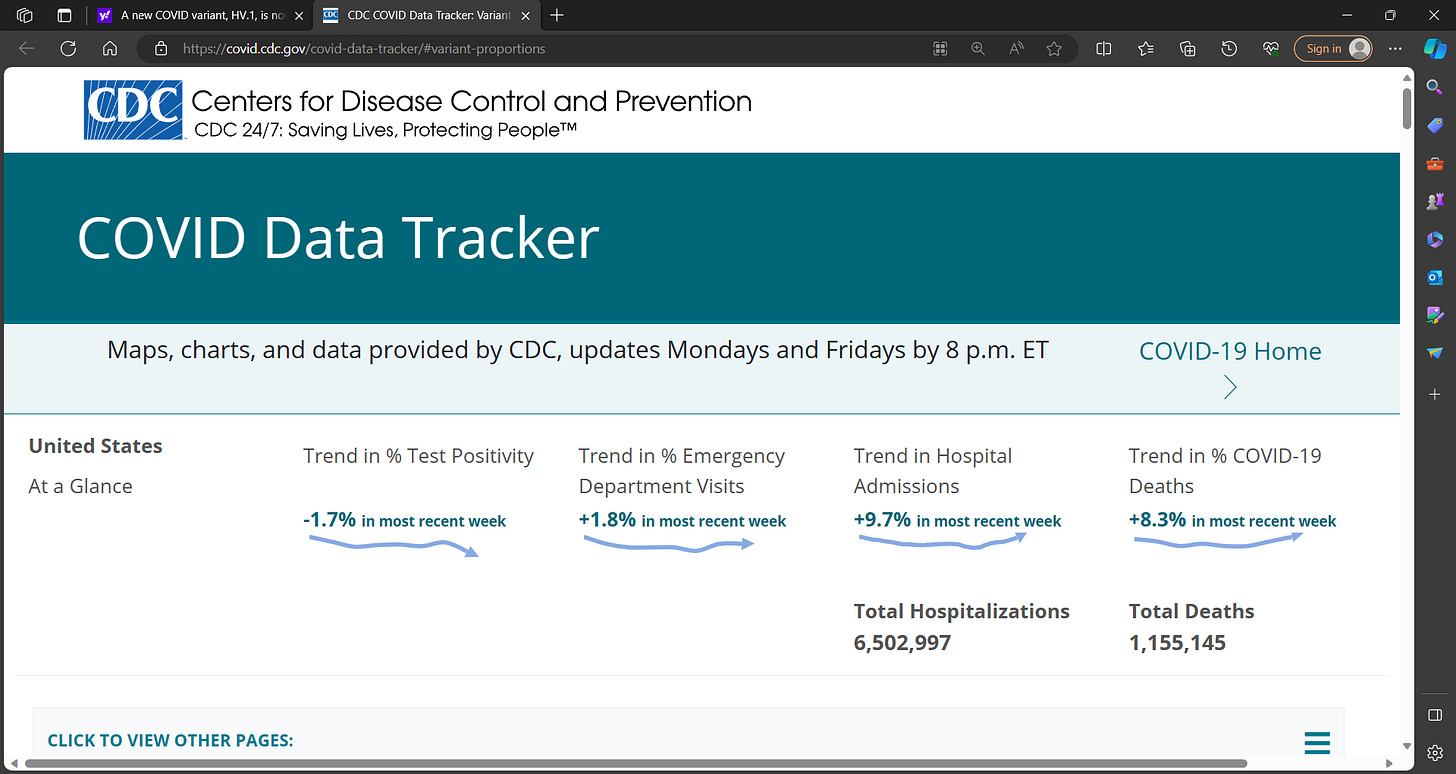The height and width of the screenshot is (774, 1456).
Task: Open Trend in % Test Positivity
Action: coord(418,456)
